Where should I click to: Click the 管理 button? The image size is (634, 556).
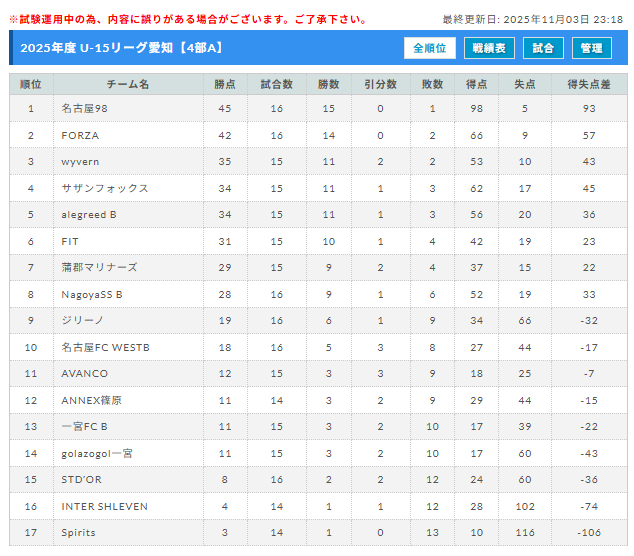point(591,48)
